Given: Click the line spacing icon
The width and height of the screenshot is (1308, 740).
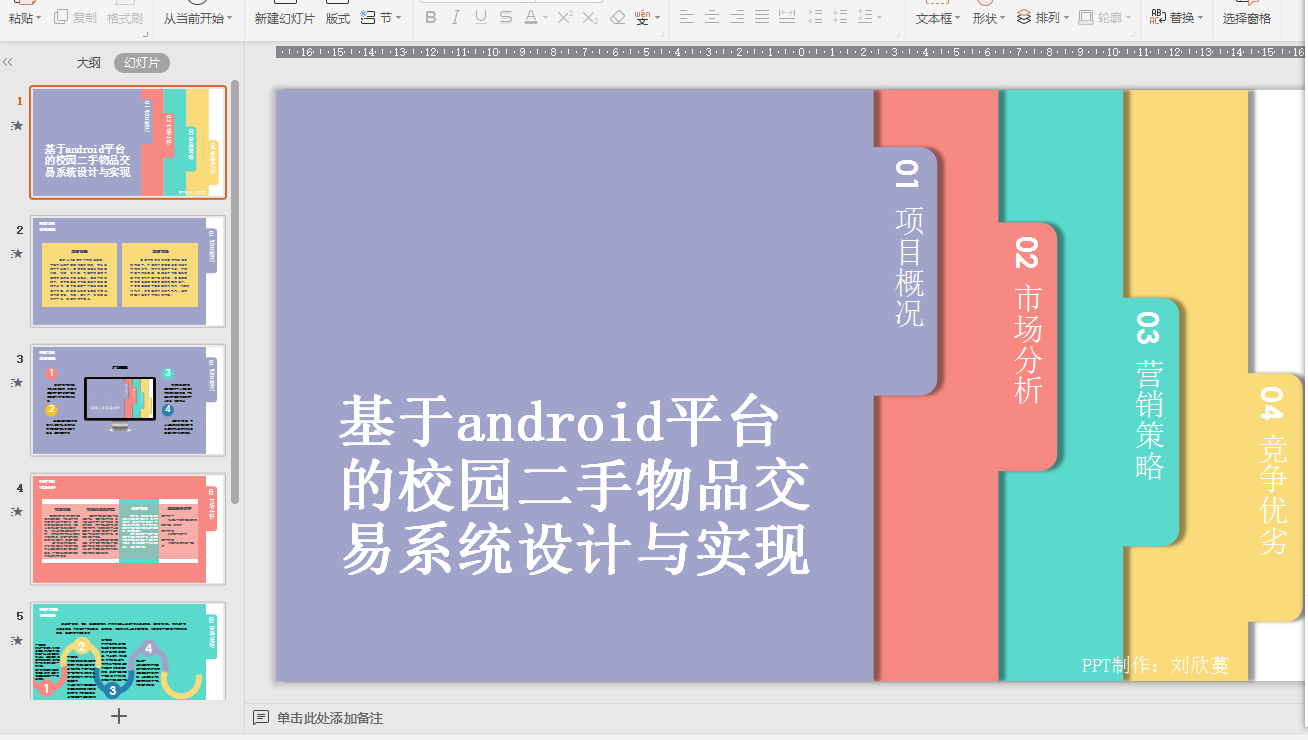Looking at the screenshot, I should [x=864, y=17].
